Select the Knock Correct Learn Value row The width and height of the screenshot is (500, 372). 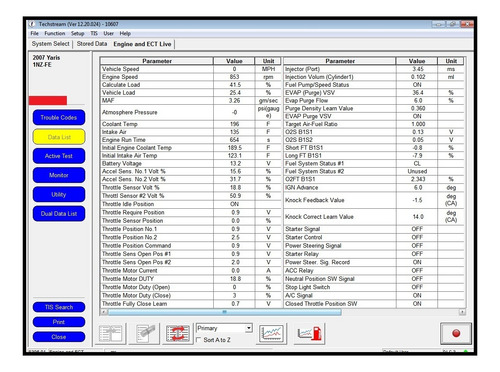click(374, 217)
